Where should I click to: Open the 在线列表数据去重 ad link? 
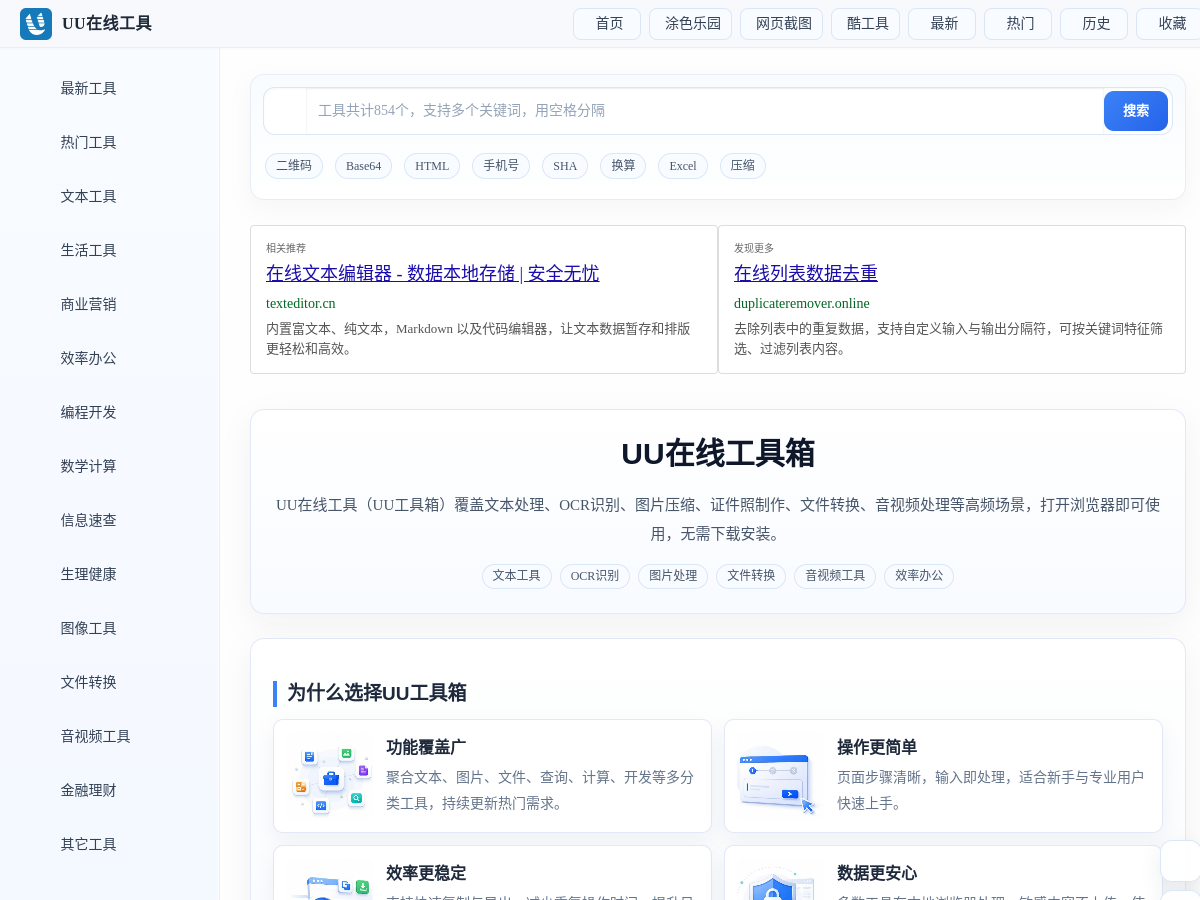click(x=806, y=273)
